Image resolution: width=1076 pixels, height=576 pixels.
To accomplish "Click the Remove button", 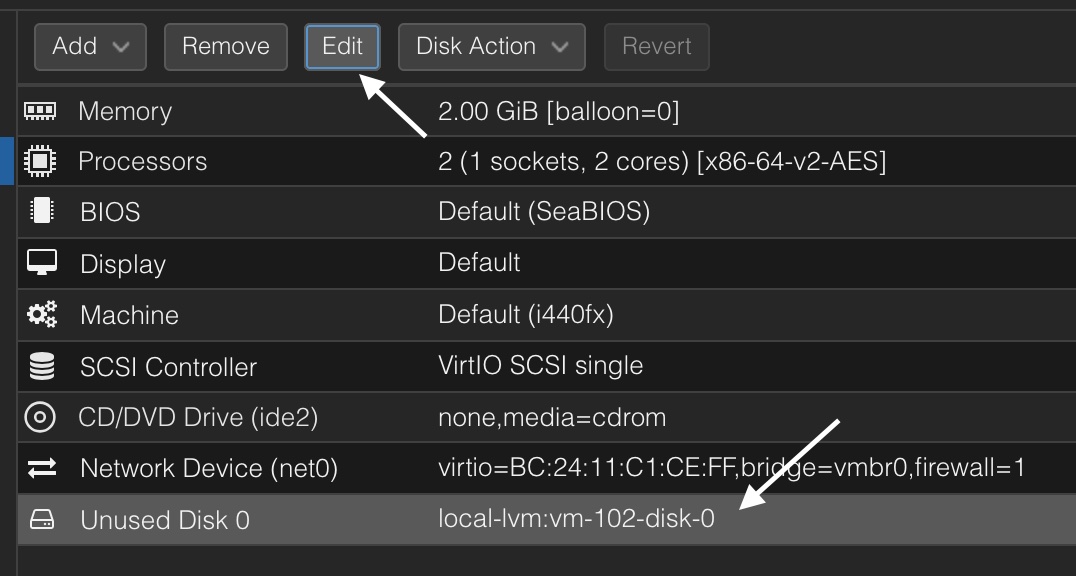I will (226, 47).
